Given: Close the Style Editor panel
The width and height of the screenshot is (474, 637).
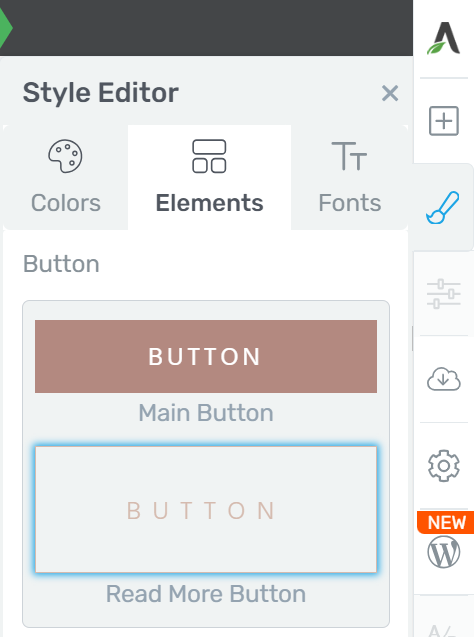Looking at the screenshot, I should (x=390, y=93).
